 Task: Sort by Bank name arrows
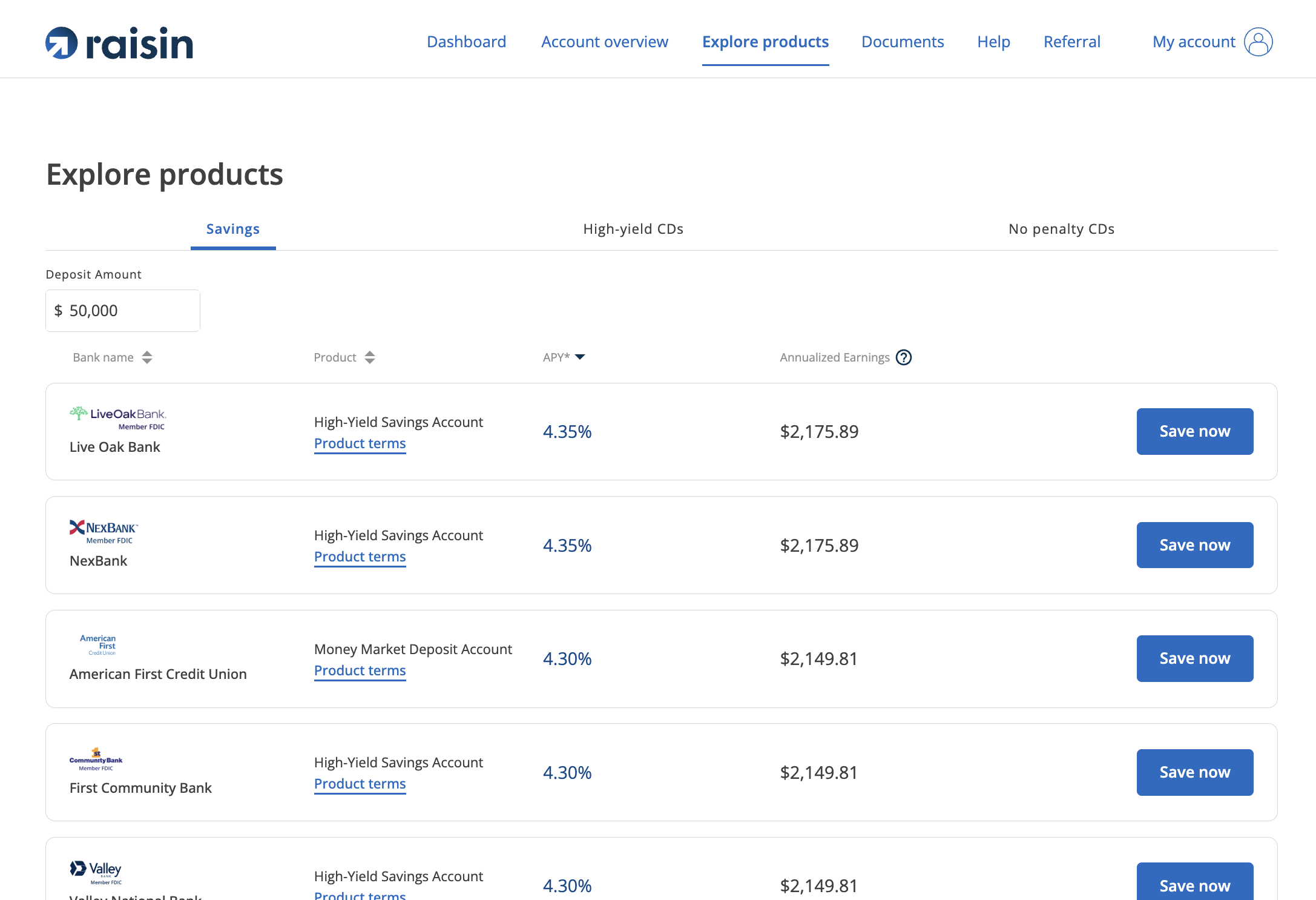pos(147,357)
